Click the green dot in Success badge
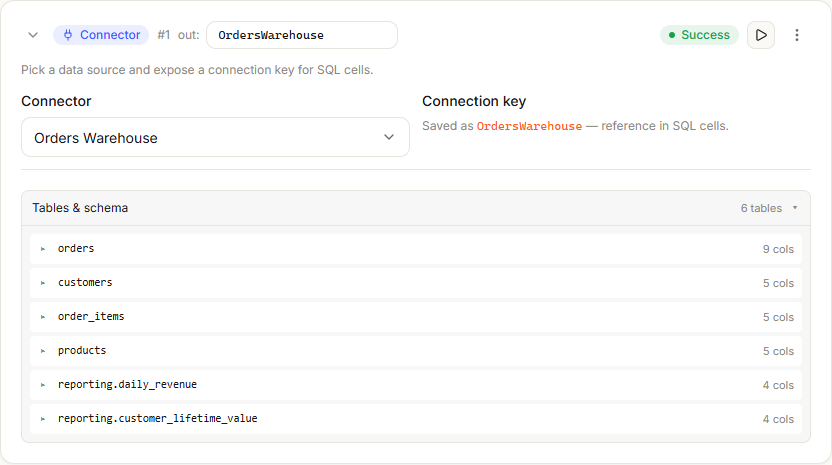Screen dimensions: 832x465 tap(672, 35)
